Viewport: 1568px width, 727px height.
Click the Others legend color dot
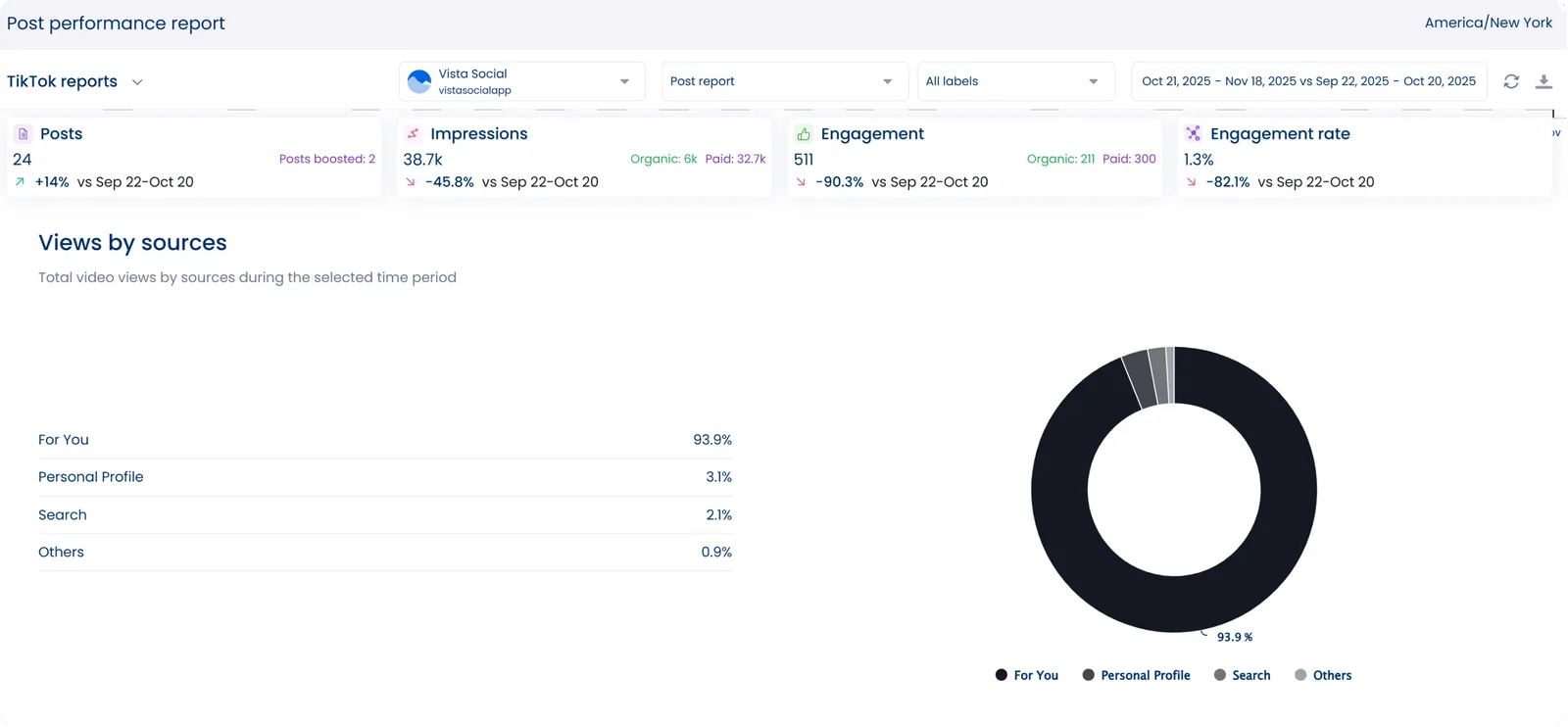(x=1300, y=675)
